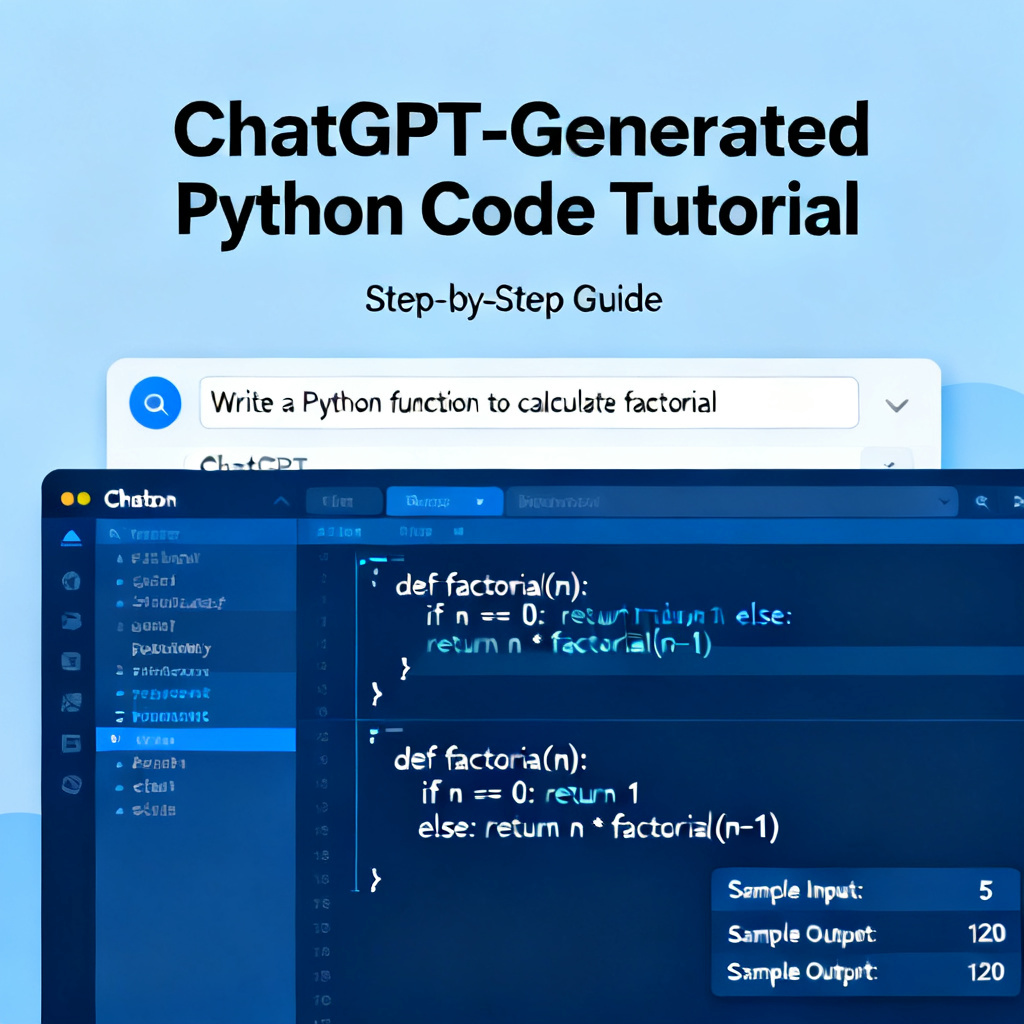This screenshot has width=1024, height=1024.
Task: Click the first 'def factorial(n):' code line
Action: click(x=492, y=585)
